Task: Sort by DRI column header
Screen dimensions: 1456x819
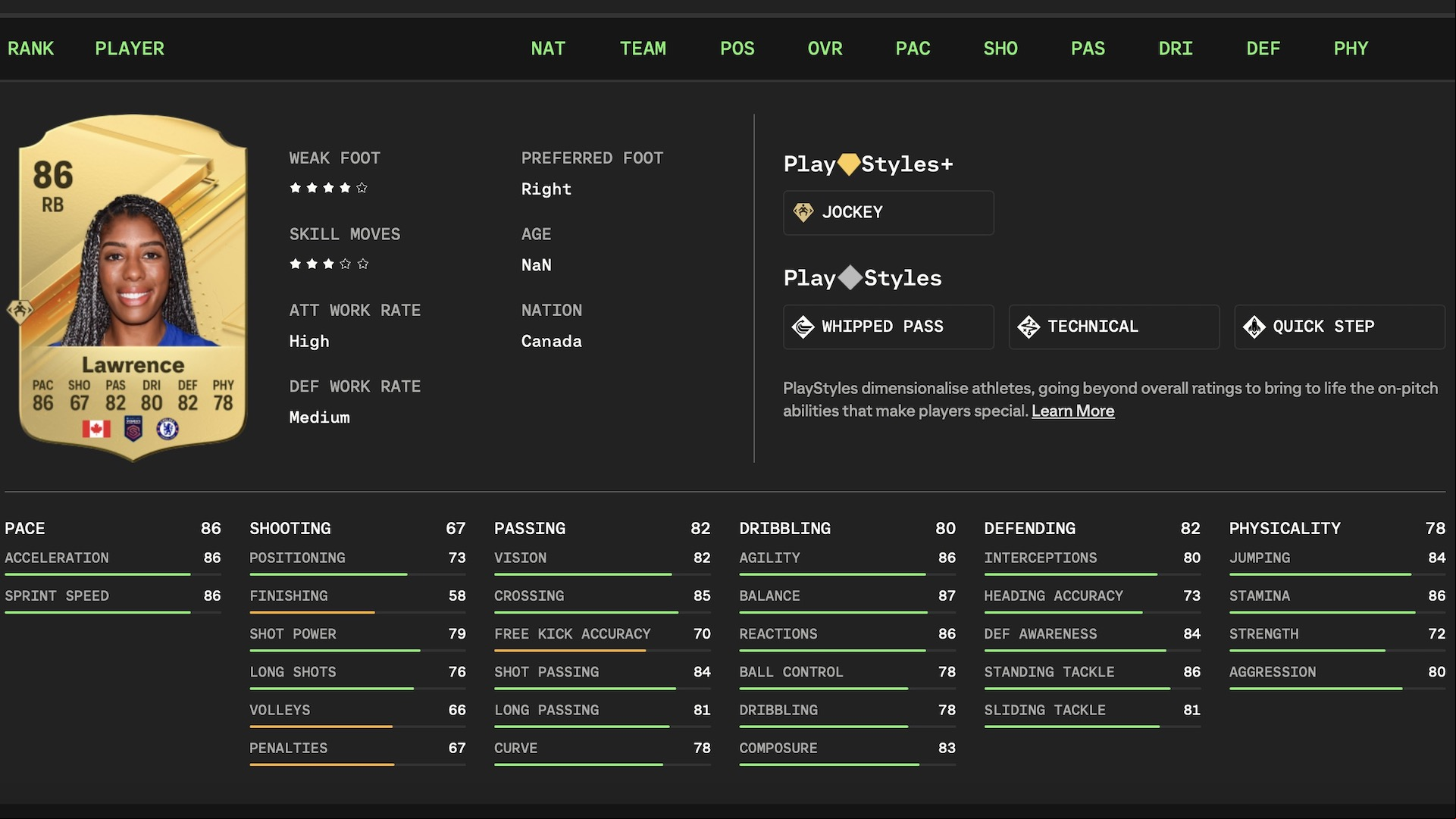Action: [1176, 48]
